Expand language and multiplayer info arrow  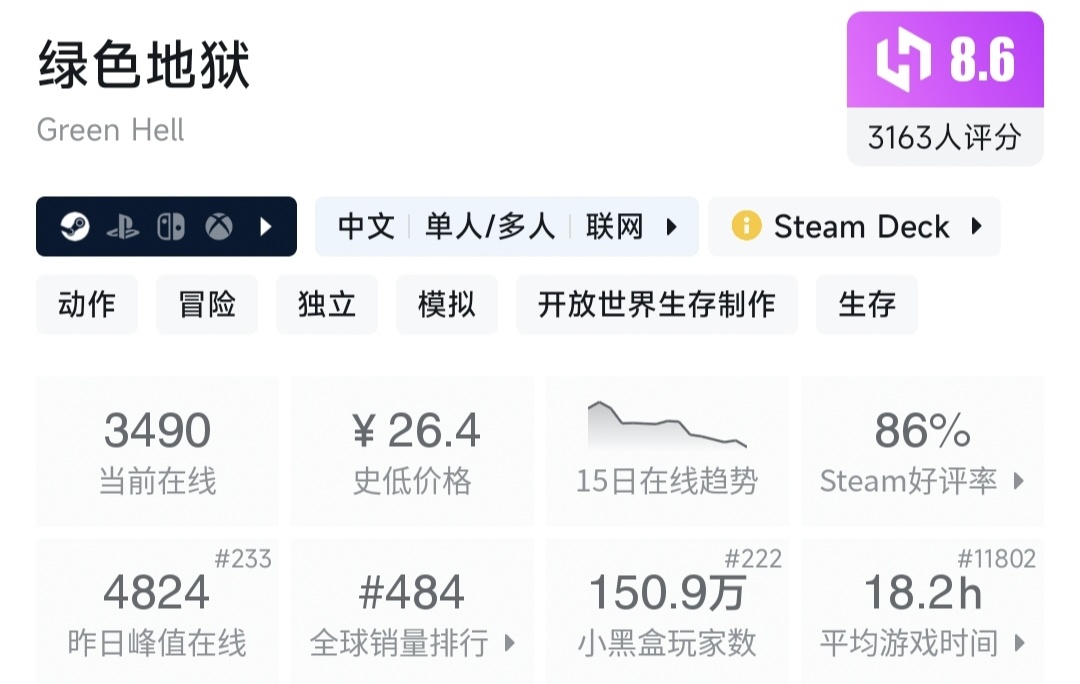pos(672,227)
